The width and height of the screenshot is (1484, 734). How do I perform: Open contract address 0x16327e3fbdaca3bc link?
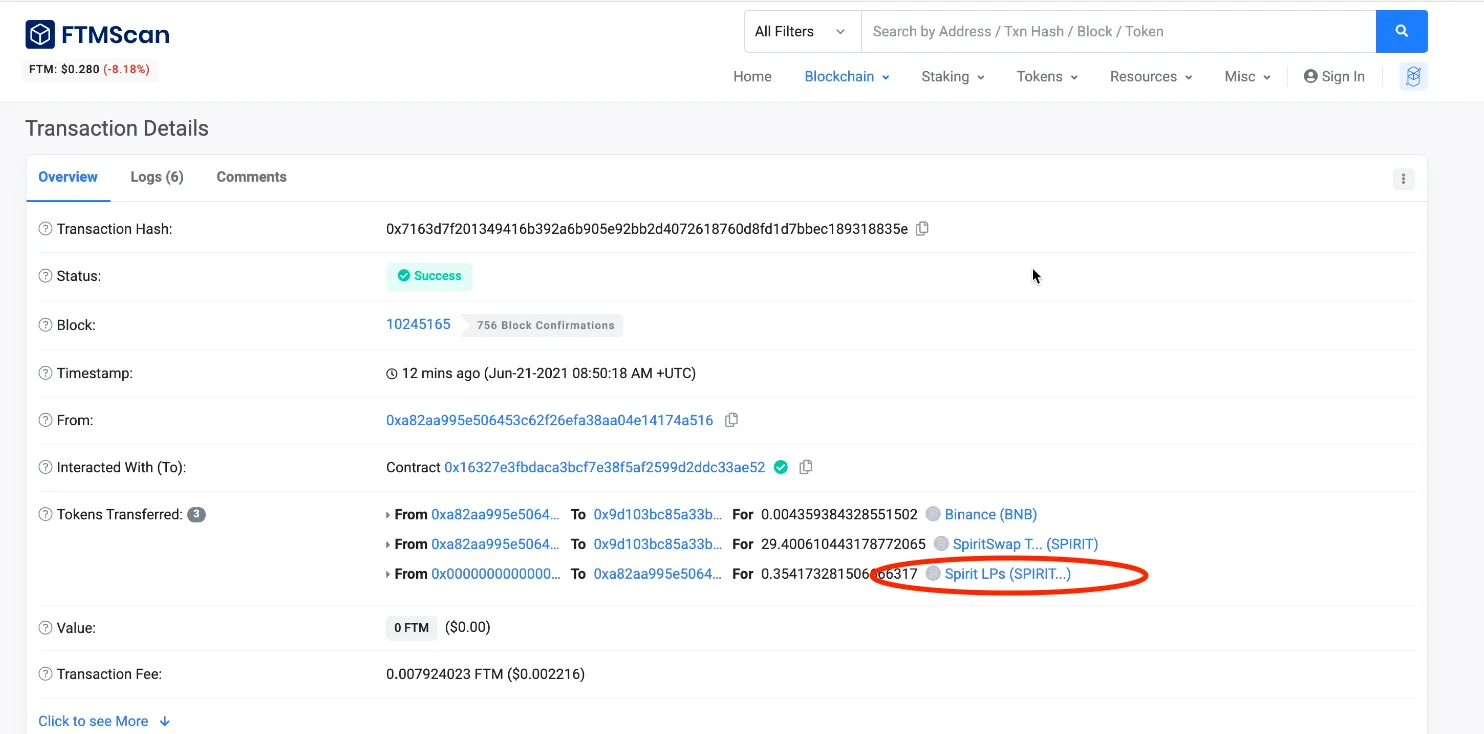(x=605, y=467)
